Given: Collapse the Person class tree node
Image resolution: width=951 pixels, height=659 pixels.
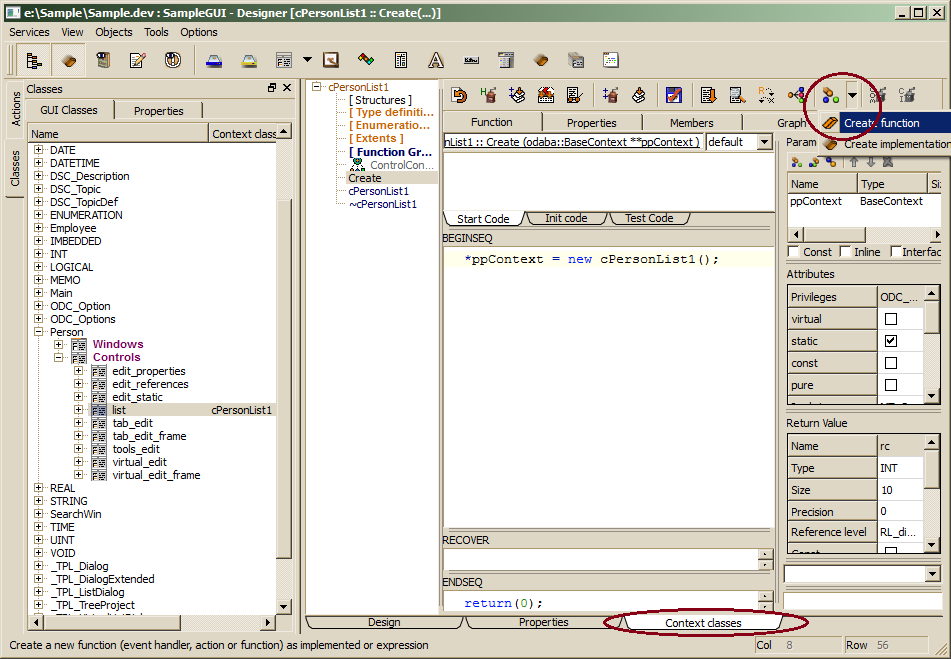Looking at the screenshot, I should (39, 332).
